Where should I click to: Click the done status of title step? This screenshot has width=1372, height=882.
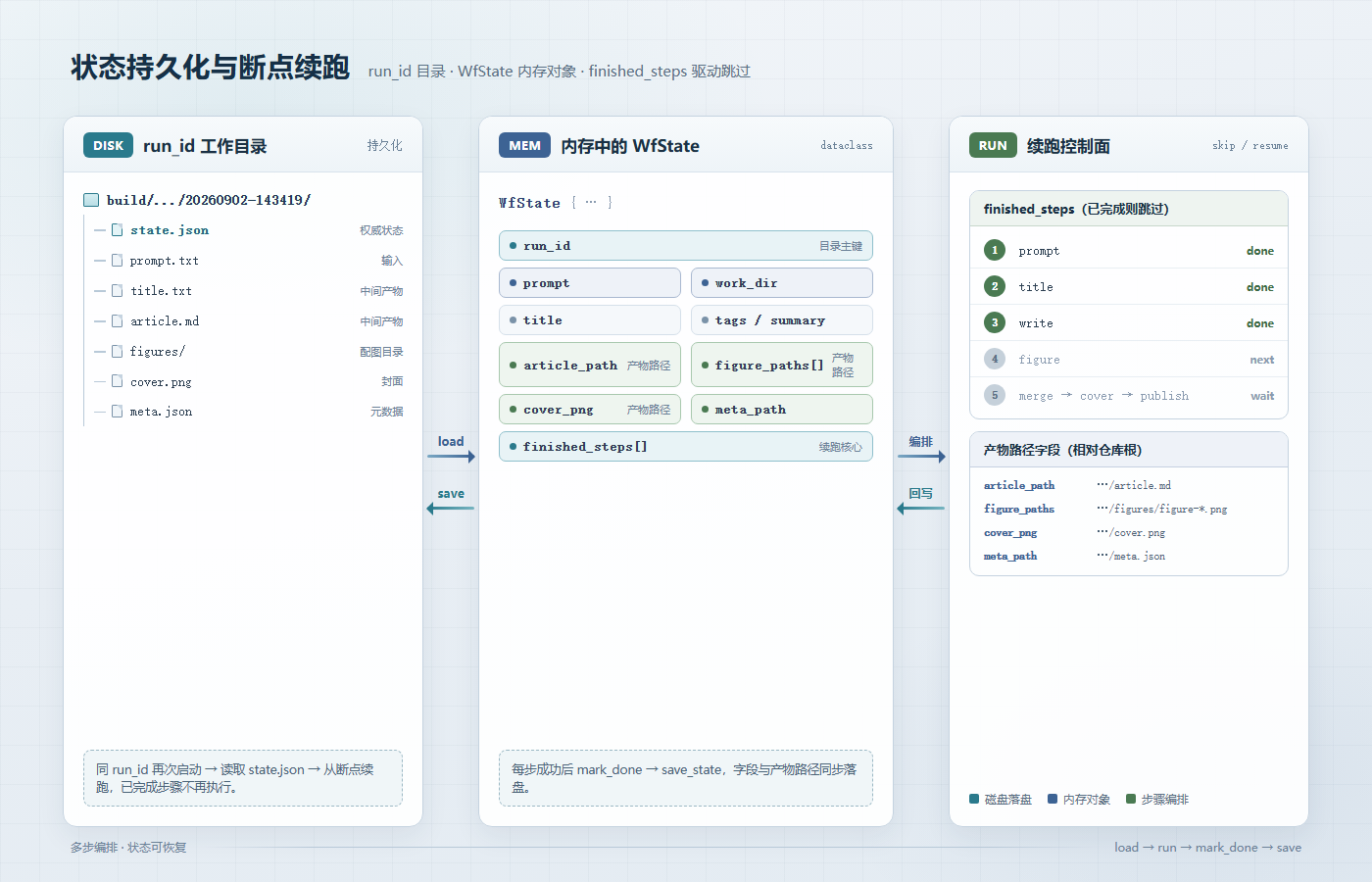1260,287
